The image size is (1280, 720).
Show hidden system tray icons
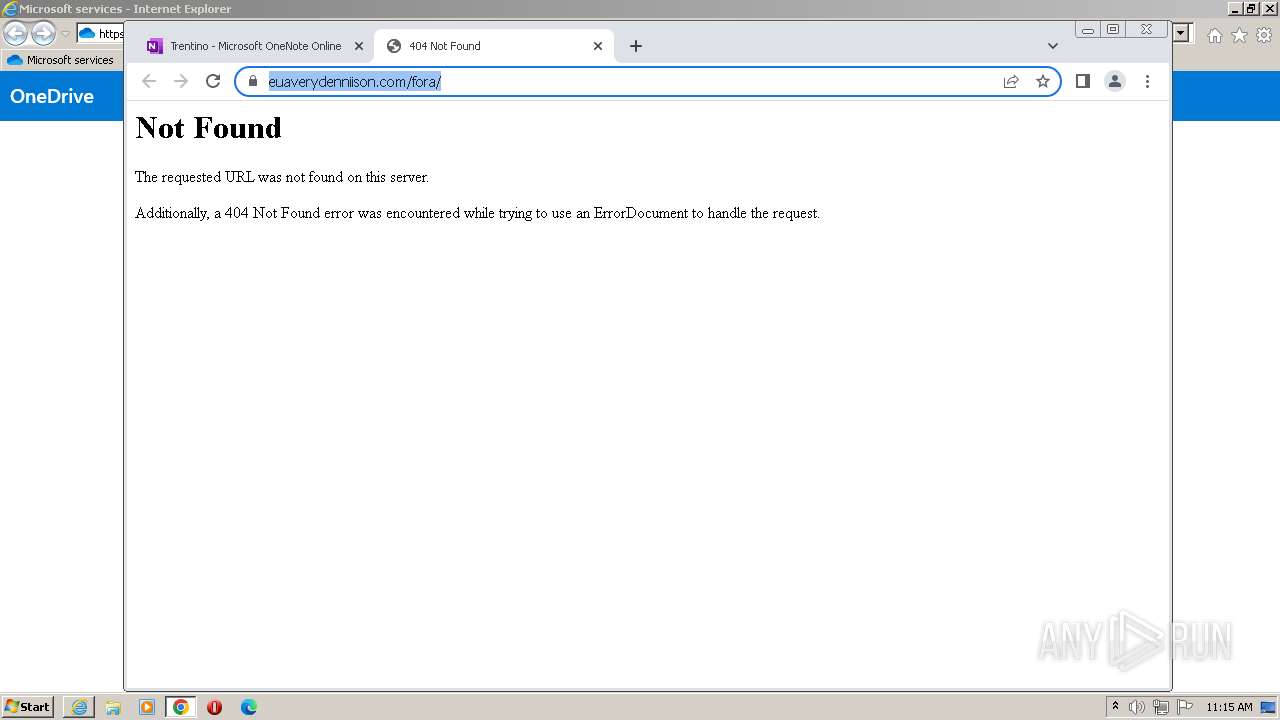click(x=1115, y=707)
